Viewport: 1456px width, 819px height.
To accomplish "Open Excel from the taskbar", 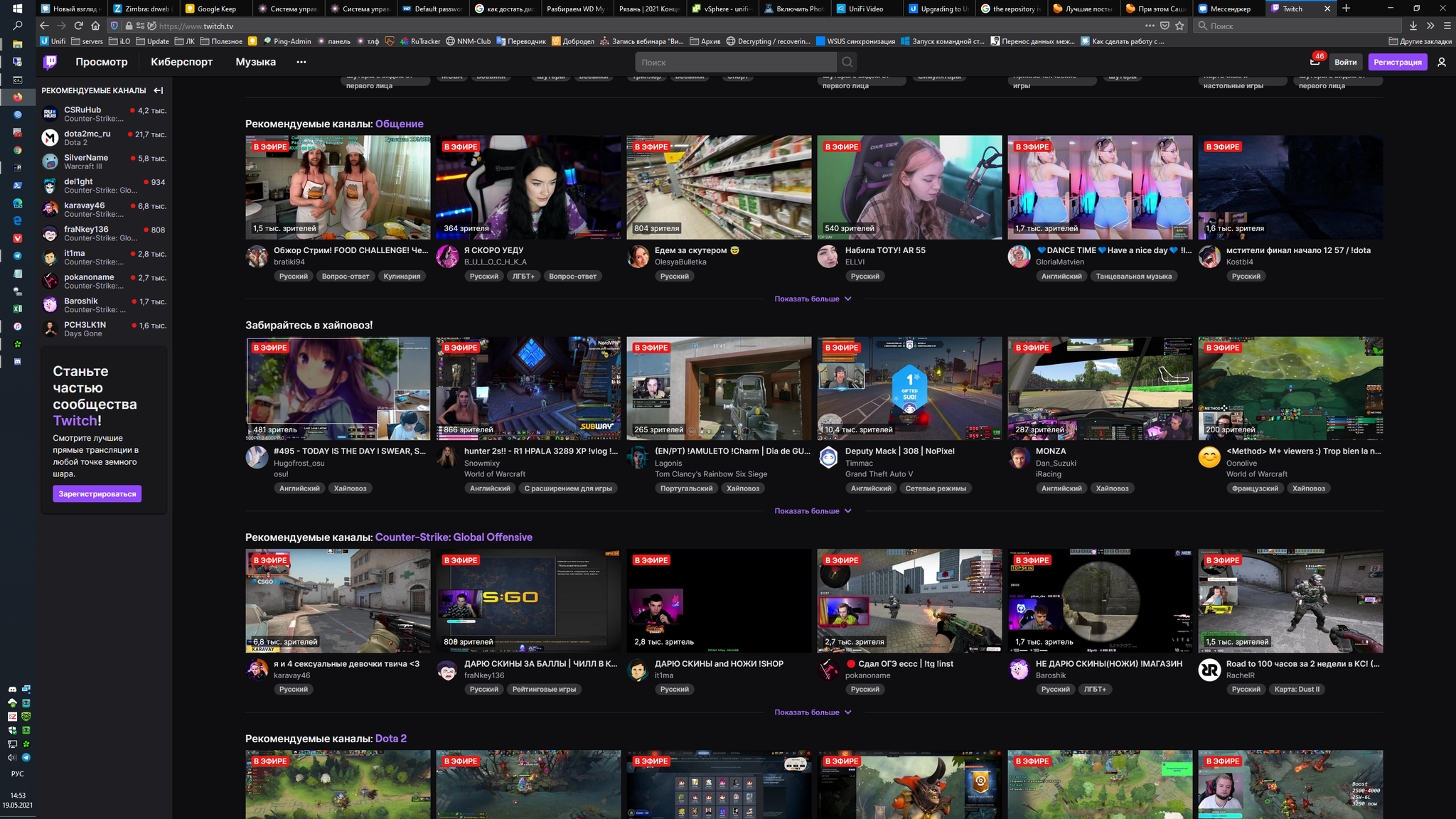I will 18,309.
